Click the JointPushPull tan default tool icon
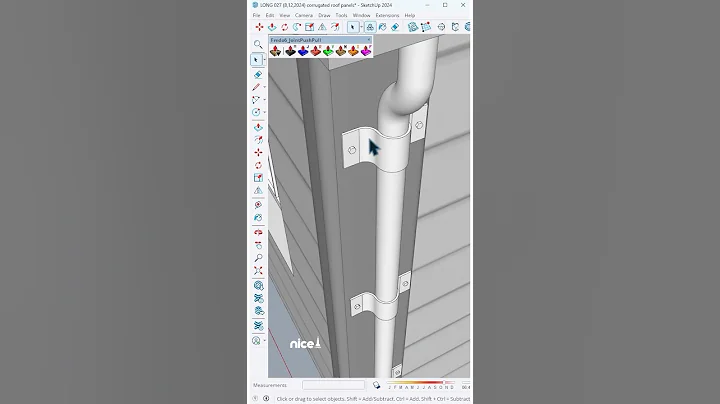The height and width of the screenshot is (404, 720). click(x=276, y=51)
